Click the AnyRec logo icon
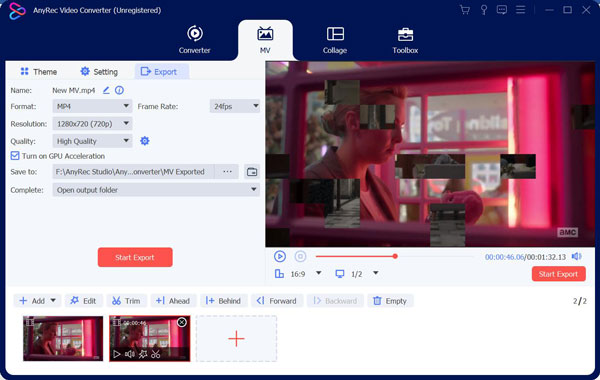This screenshot has width=600, height=380. [17, 11]
